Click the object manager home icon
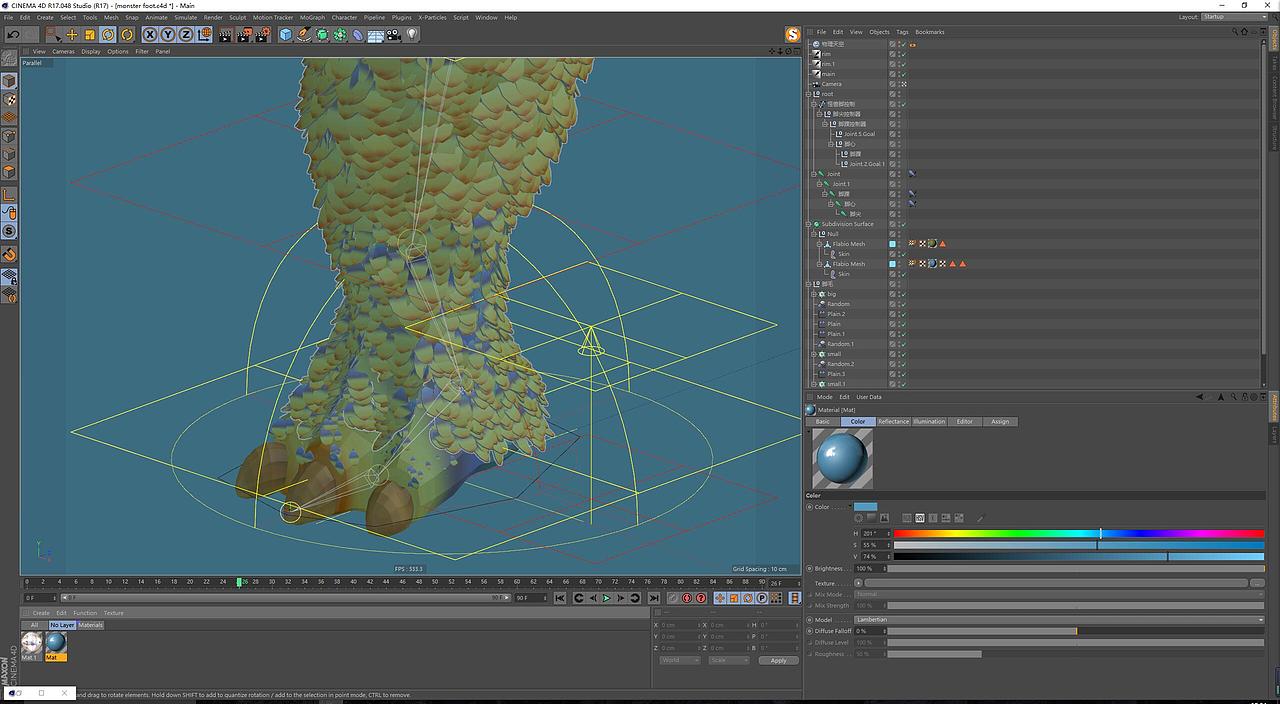 (1246, 32)
